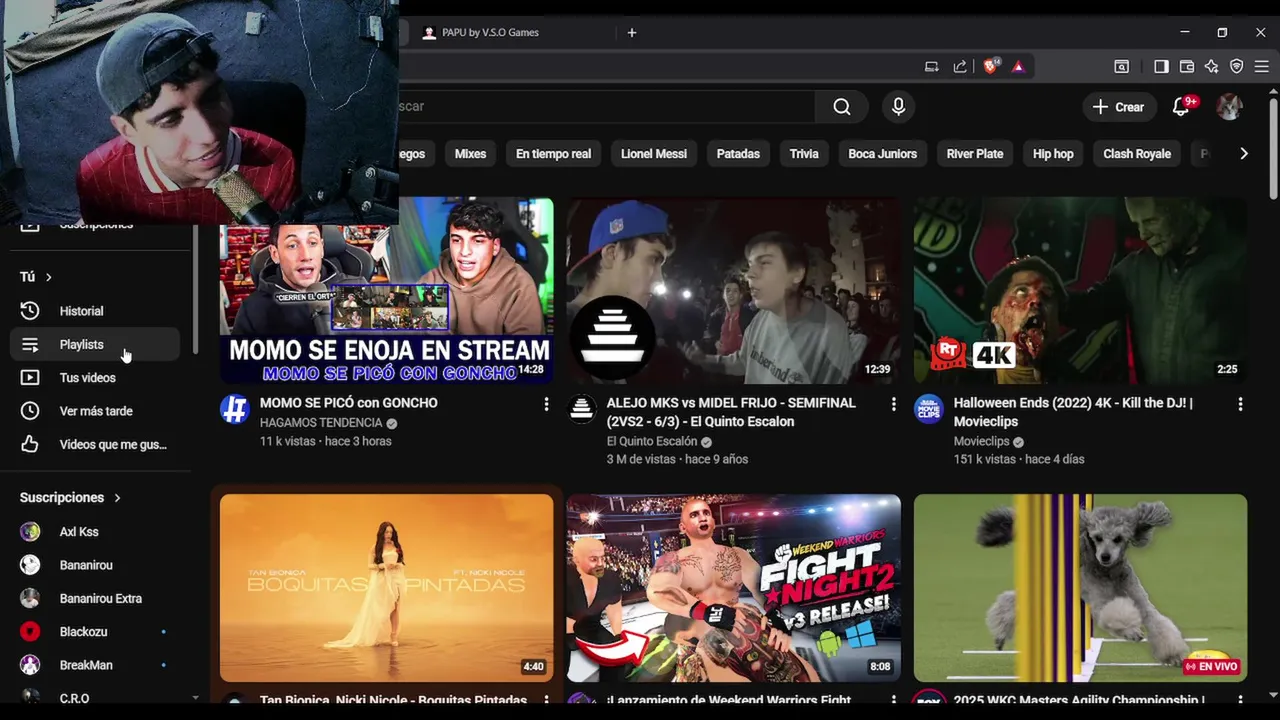
Task: Open options menu for ALEJO MKS video
Action: point(893,404)
